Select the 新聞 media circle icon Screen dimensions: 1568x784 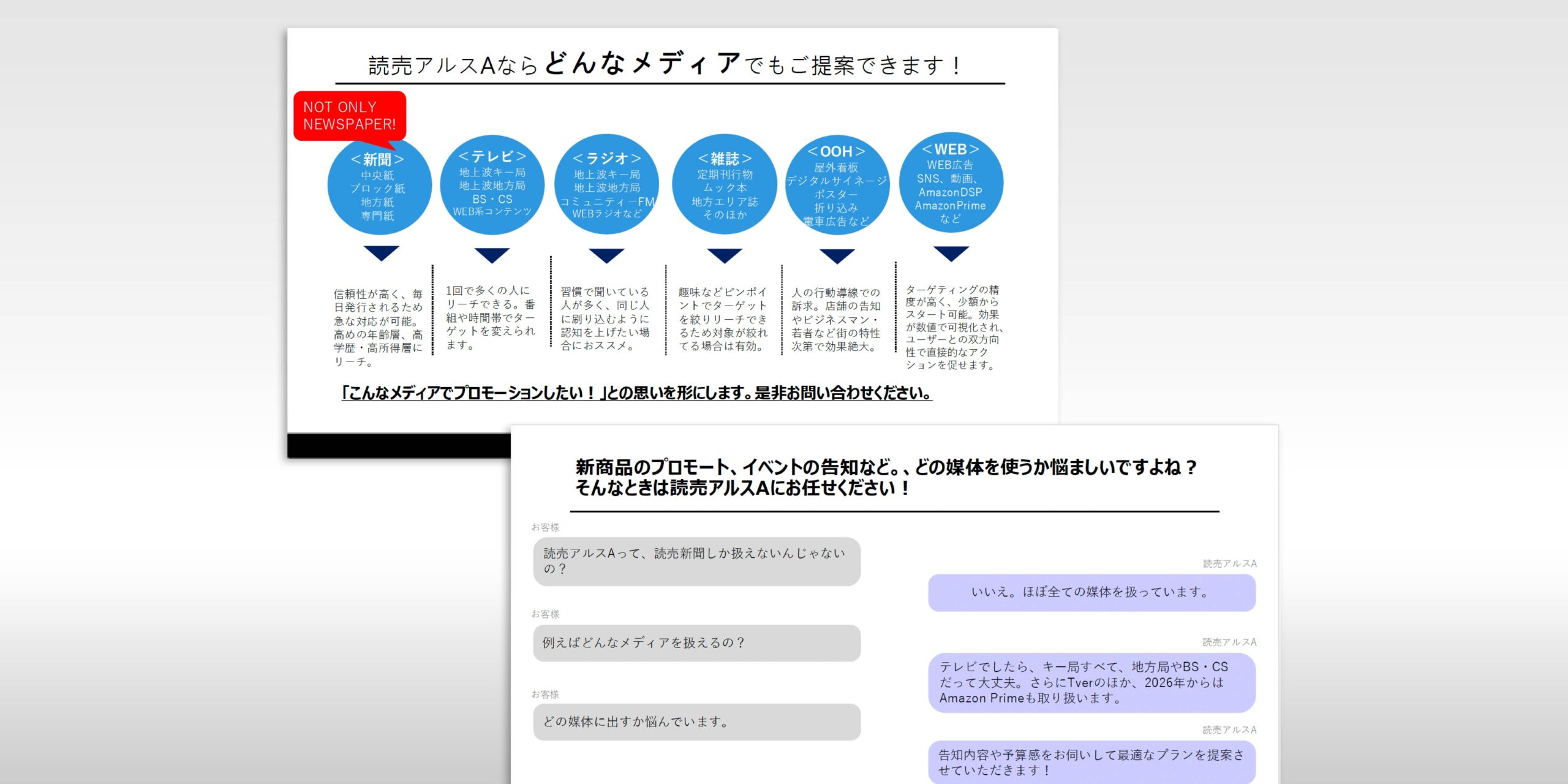[x=380, y=185]
